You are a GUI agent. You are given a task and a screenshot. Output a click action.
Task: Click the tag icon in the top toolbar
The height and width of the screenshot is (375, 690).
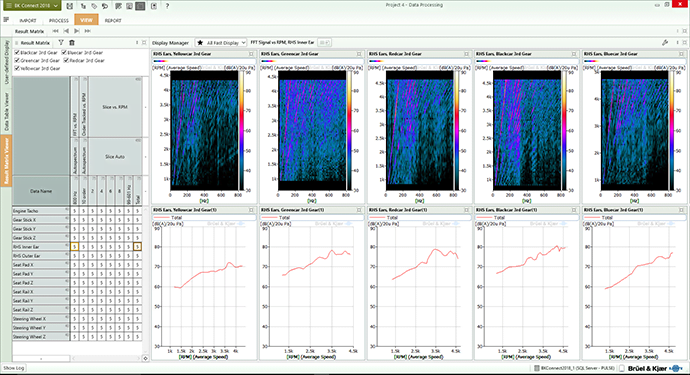pos(94,6)
